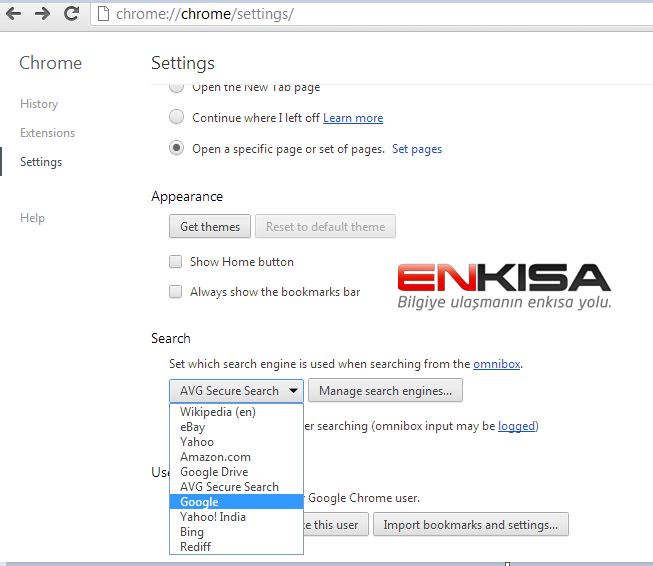Choose Rediff from the search list
Viewport: 653px width, 566px height.
(x=236, y=546)
